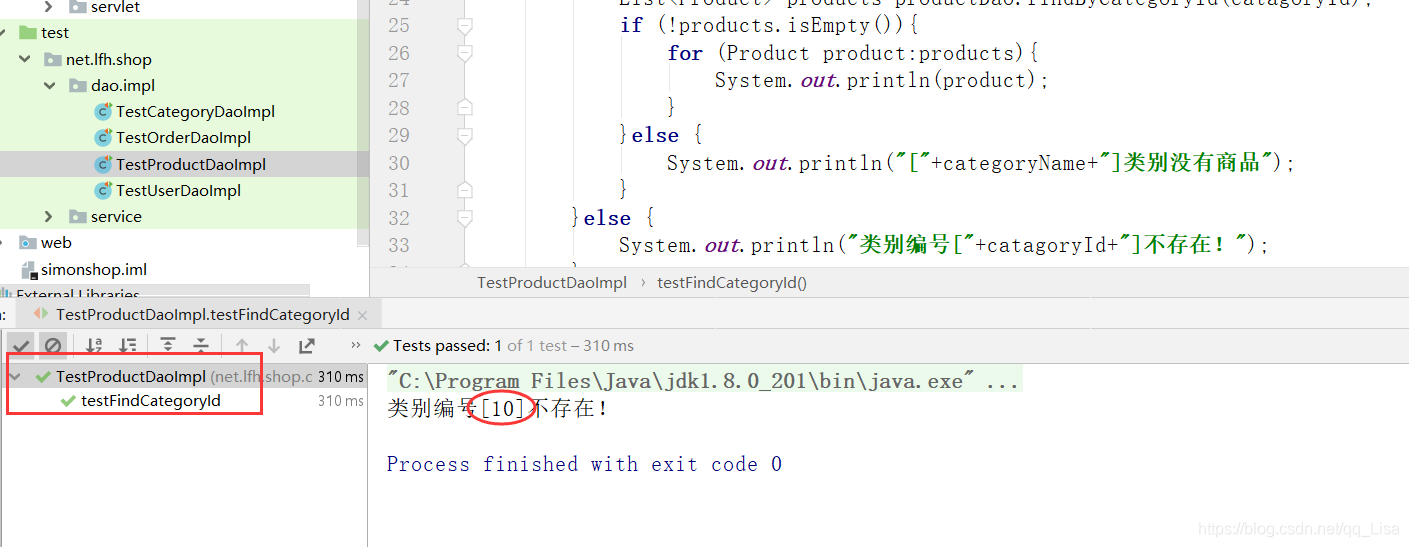Click the code line printing categoryName at line 30

(x=980, y=163)
